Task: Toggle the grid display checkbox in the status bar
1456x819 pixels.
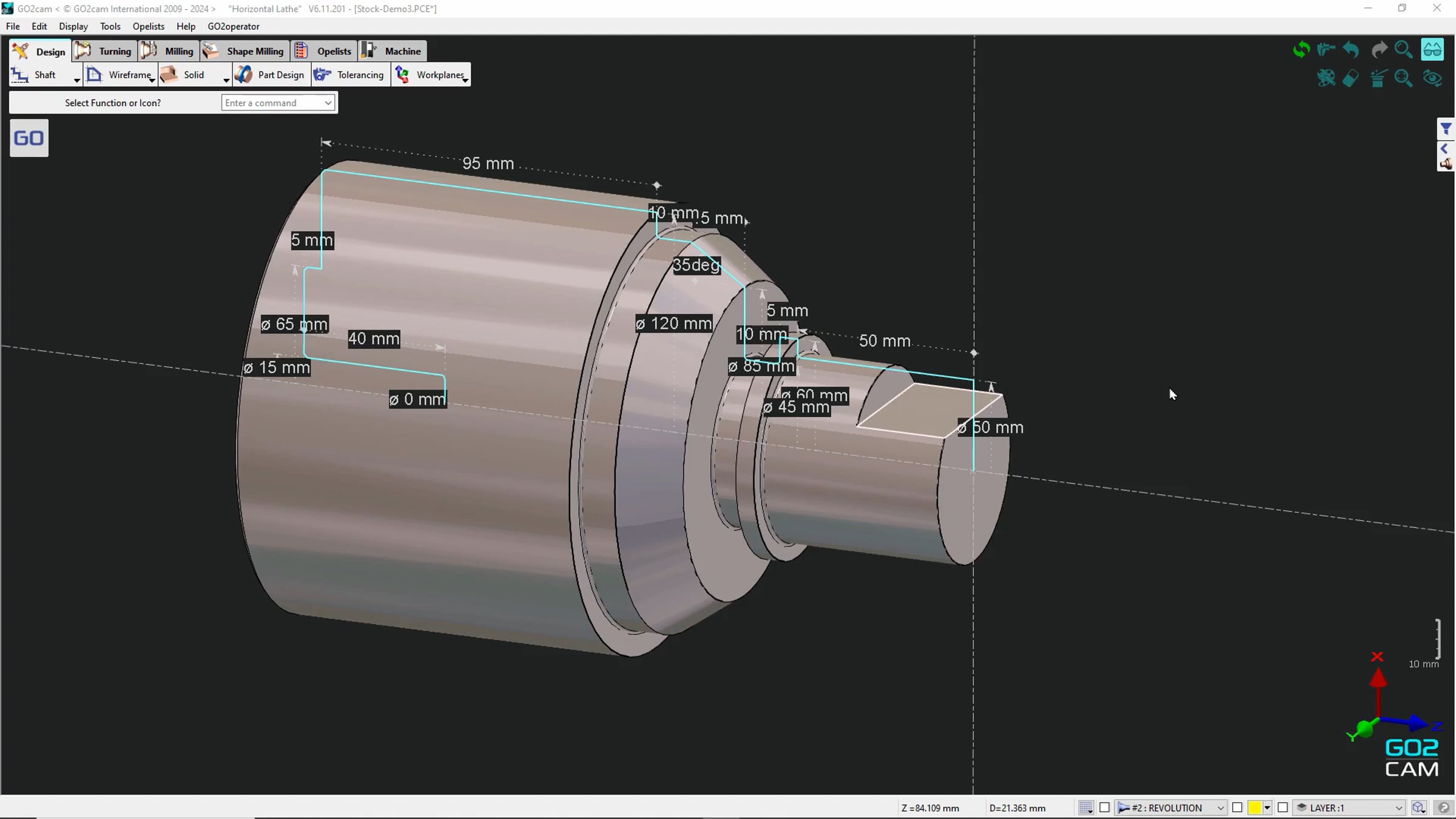Action: tap(1086, 807)
